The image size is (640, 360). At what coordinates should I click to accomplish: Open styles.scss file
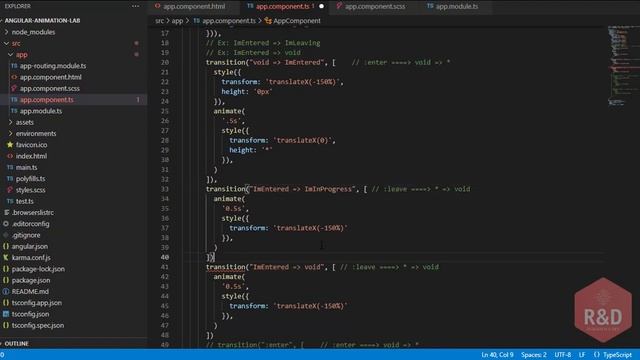pyautogui.click(x=31, y=190)
